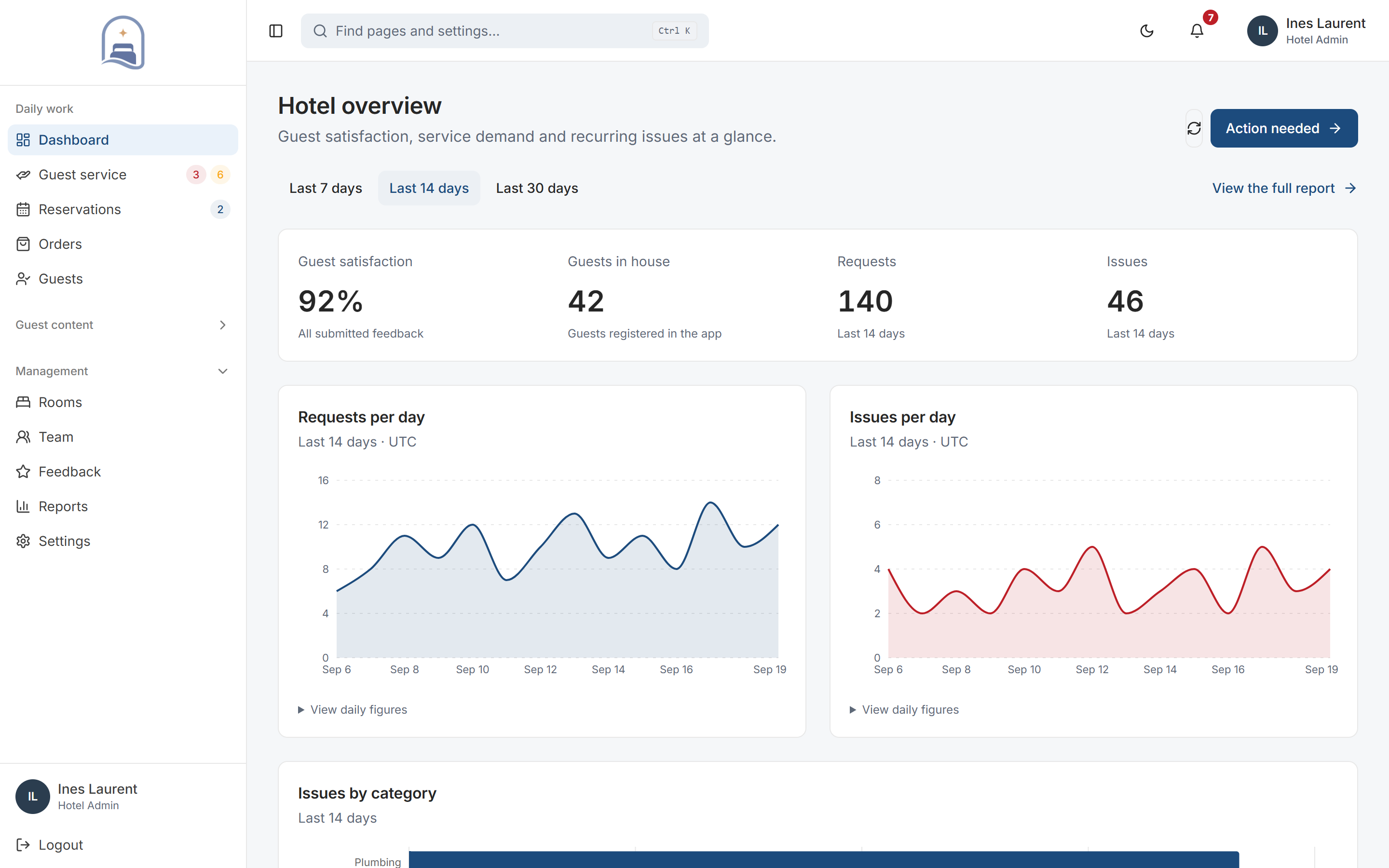
Task: Expand View daily figures under Issues per day
Action: click(904, 709)
